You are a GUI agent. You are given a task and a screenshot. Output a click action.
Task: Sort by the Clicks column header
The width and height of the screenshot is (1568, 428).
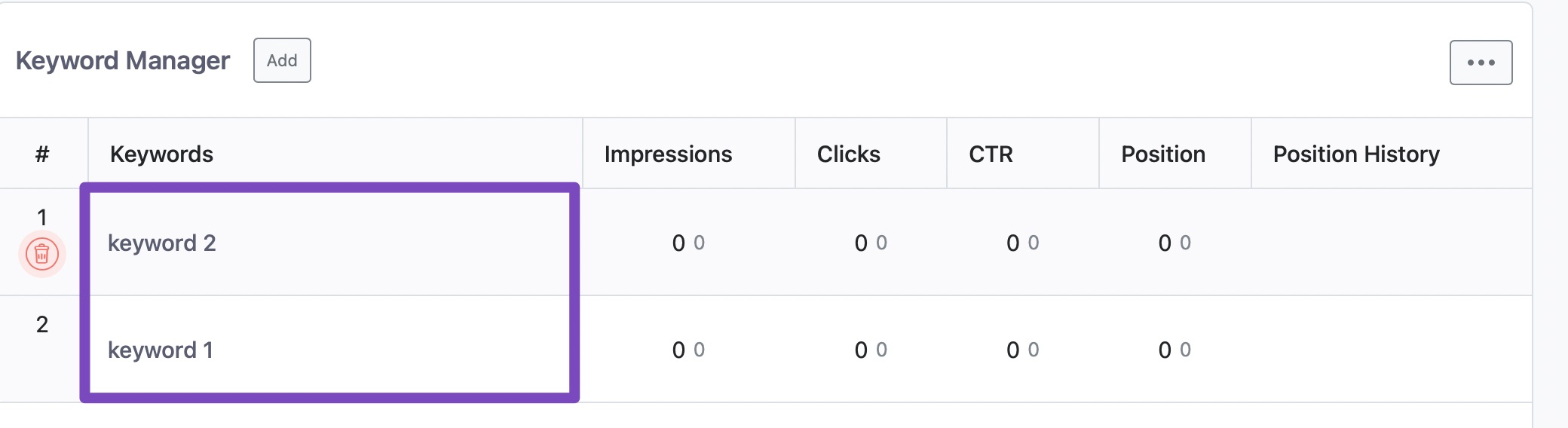848,154
